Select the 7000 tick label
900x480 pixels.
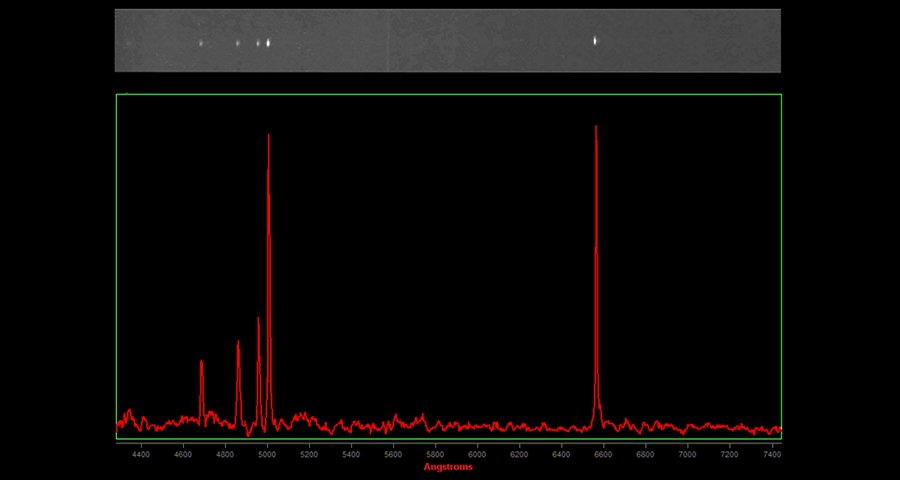687,455
